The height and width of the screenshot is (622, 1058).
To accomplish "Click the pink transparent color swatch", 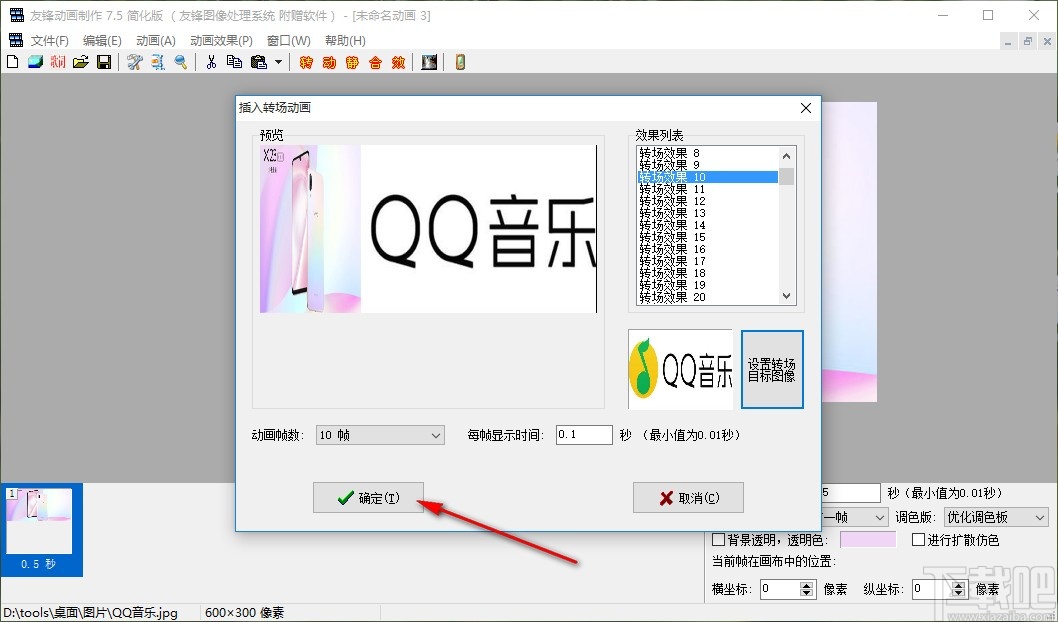I will 868,540.
